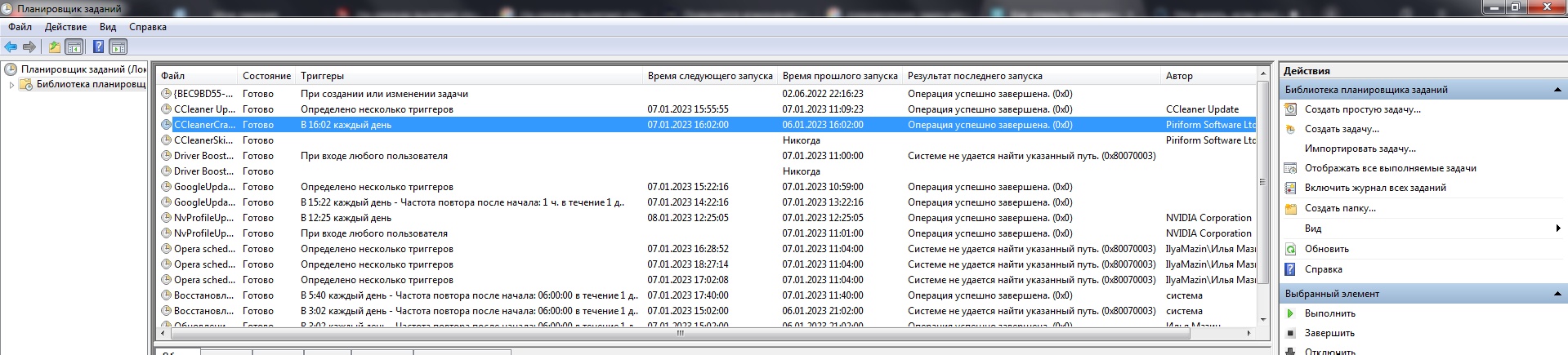Select NvProfileUp task triggered at user logon
Viewport: 1568px width, 355px height.
coord(707,233)
